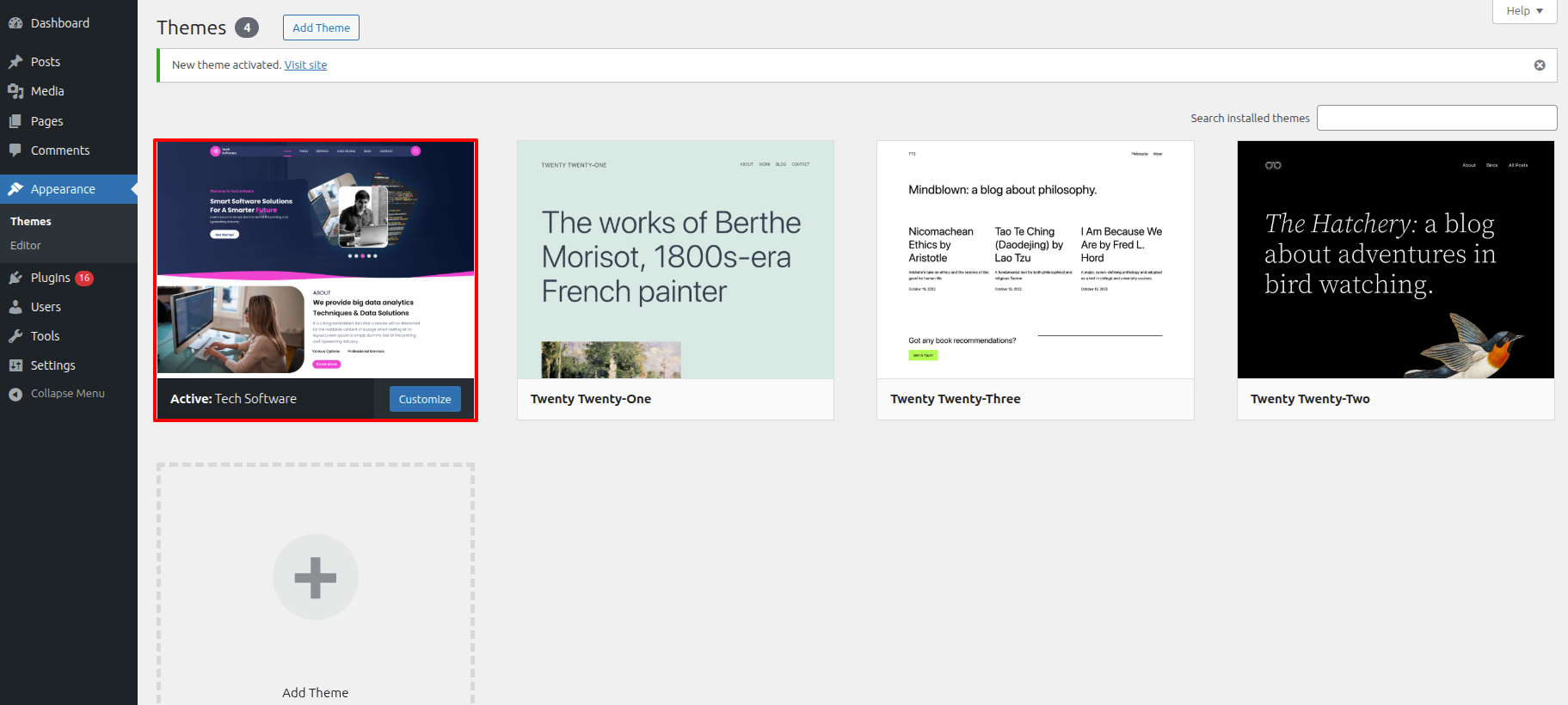Viewport: 1568px width, 705px height.
Task: Open the Editor submenu item
Action: (x=26, y=246)
